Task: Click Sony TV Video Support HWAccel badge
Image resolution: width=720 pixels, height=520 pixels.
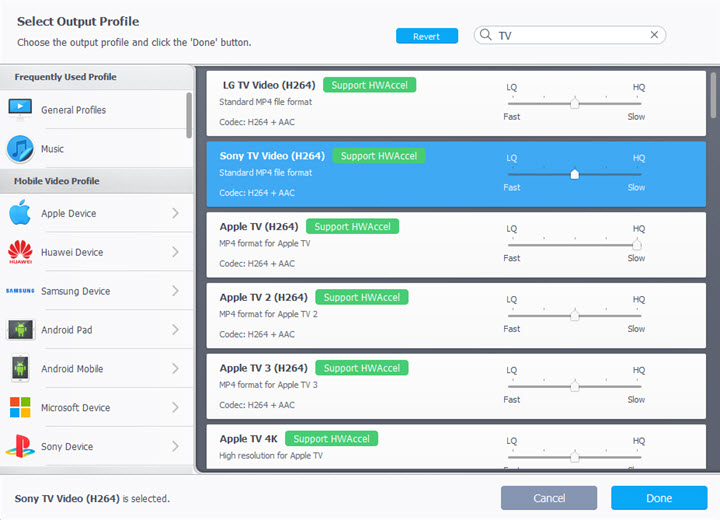Action: click(379, 156)
